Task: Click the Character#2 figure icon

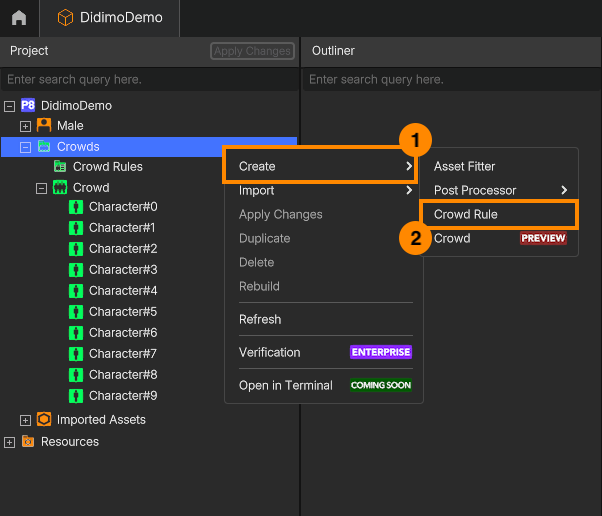Action: click(76, 249)
